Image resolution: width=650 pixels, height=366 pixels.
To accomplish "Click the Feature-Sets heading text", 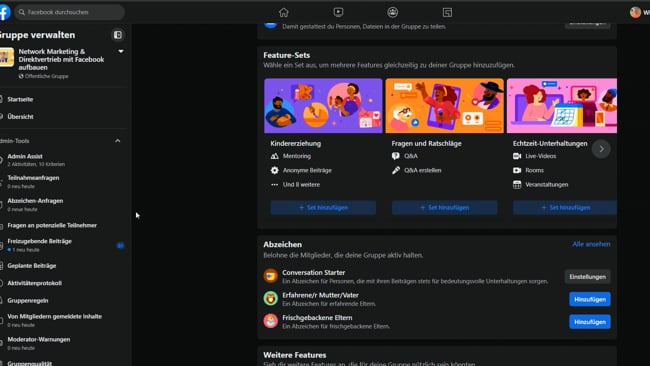I will (x=286, y=55).
